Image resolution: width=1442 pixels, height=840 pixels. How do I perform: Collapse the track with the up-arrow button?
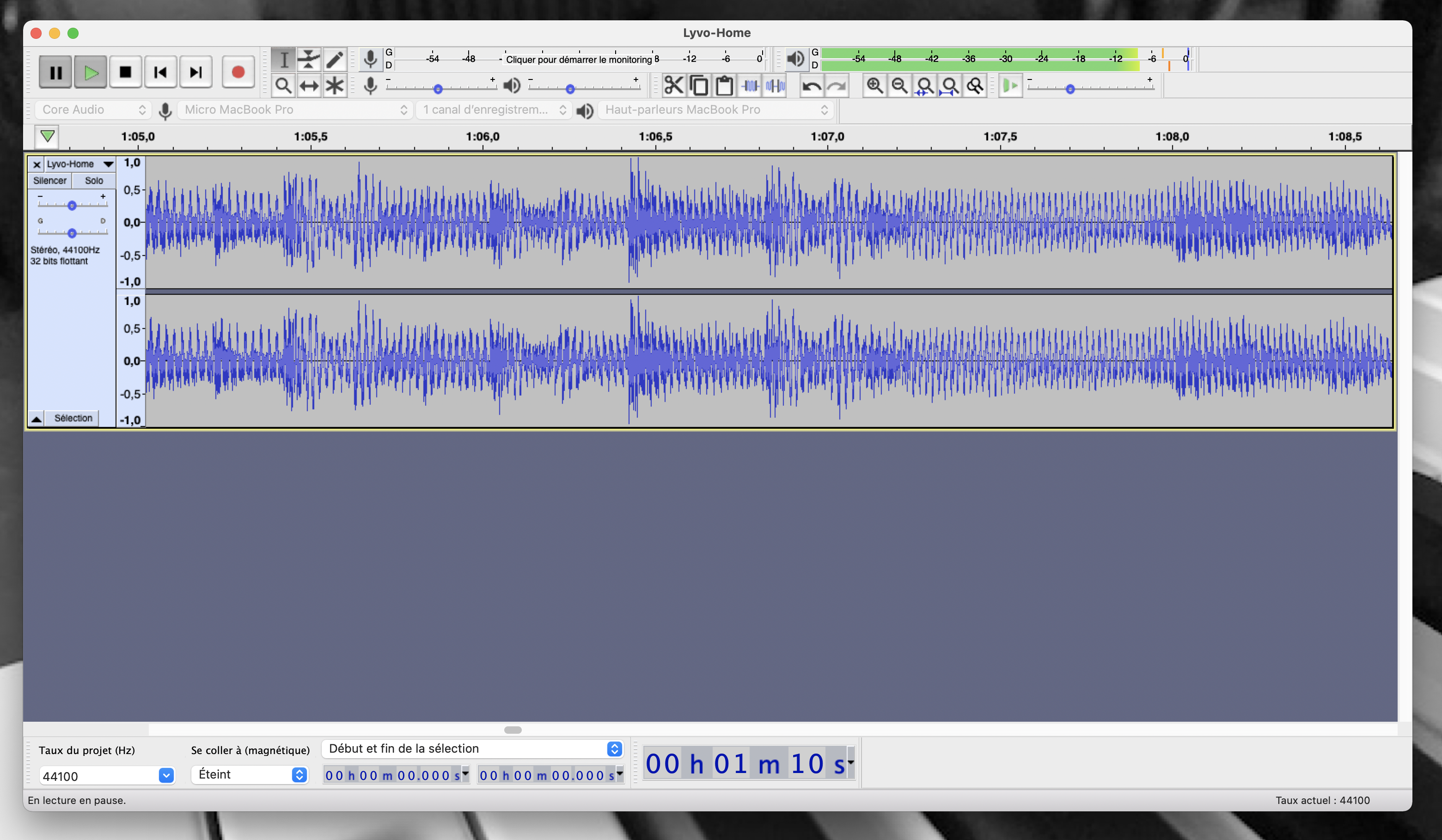pyautogui.click(x=37, y=418)
